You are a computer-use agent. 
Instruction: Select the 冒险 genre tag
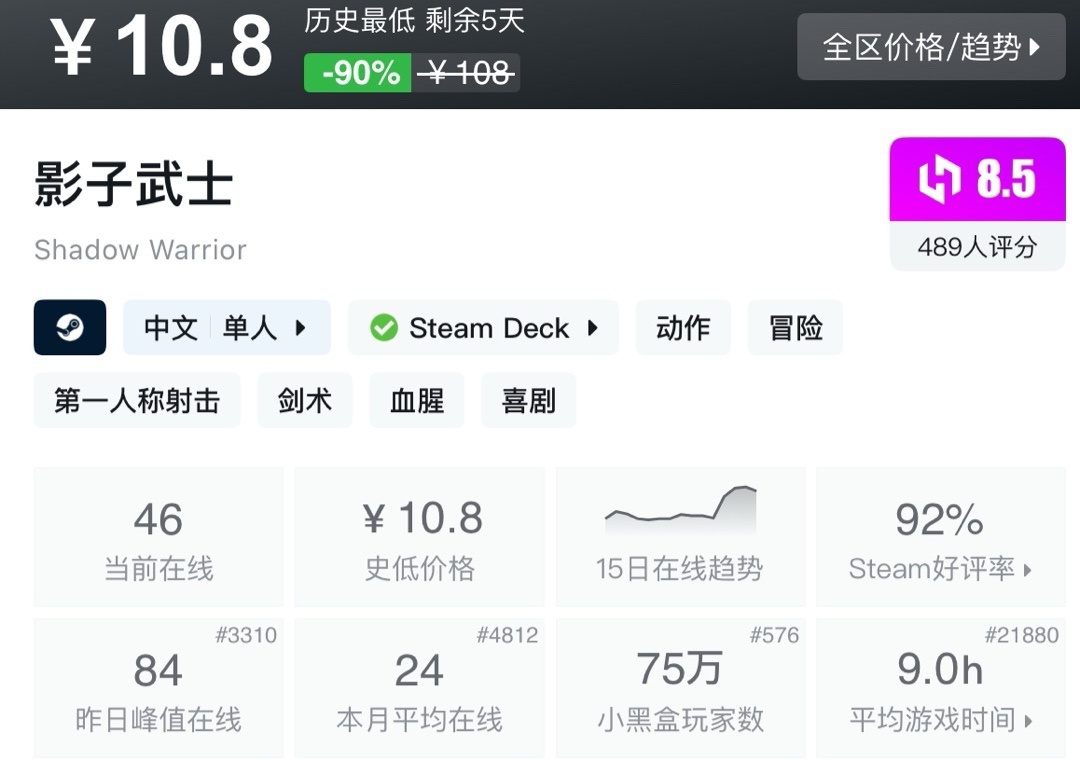pos(795,328)
